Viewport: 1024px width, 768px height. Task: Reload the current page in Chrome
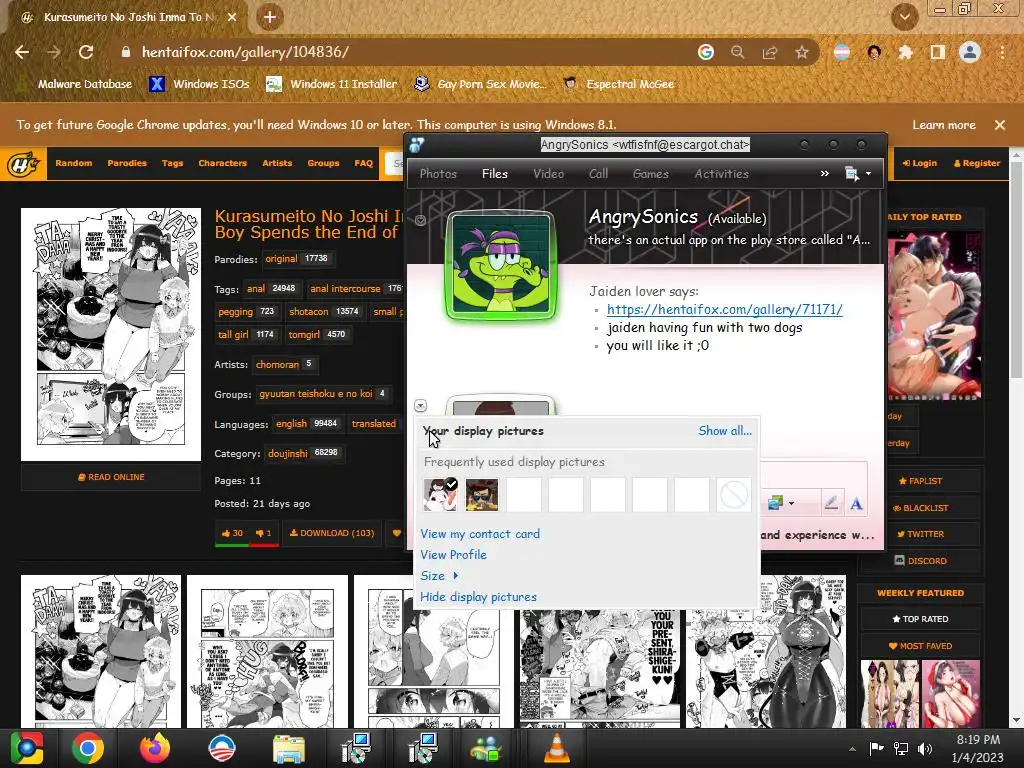coord(86,52)
